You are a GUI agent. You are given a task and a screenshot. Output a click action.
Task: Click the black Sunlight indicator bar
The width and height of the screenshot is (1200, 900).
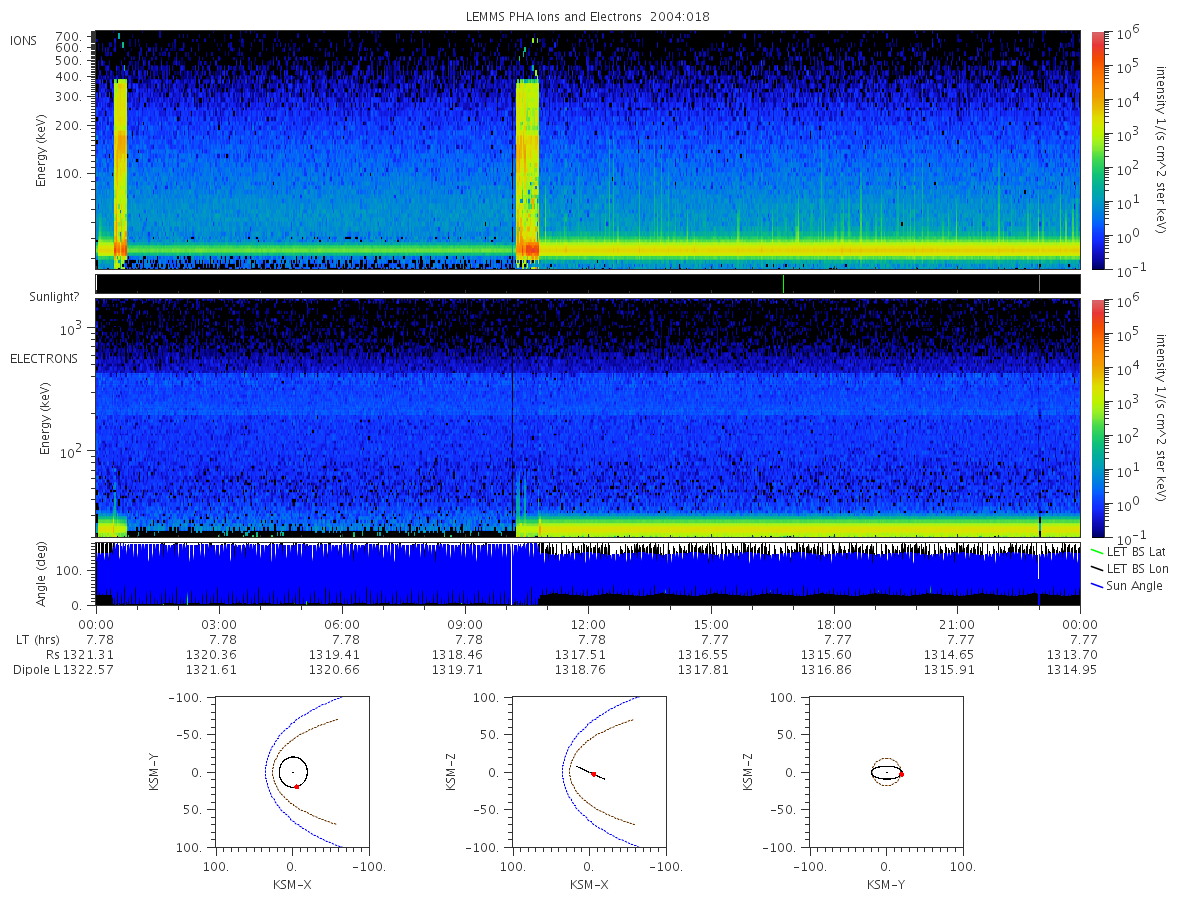point(588,284)
